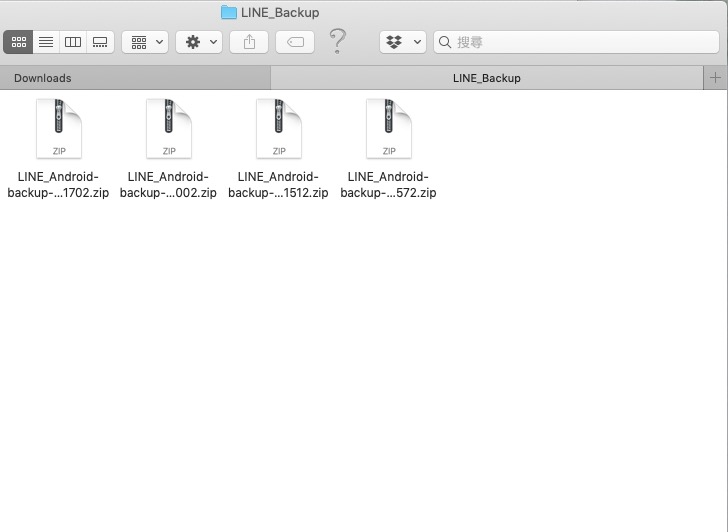Add a new Finder tab
Screen dimensions: 728x532
coord(715,78)
